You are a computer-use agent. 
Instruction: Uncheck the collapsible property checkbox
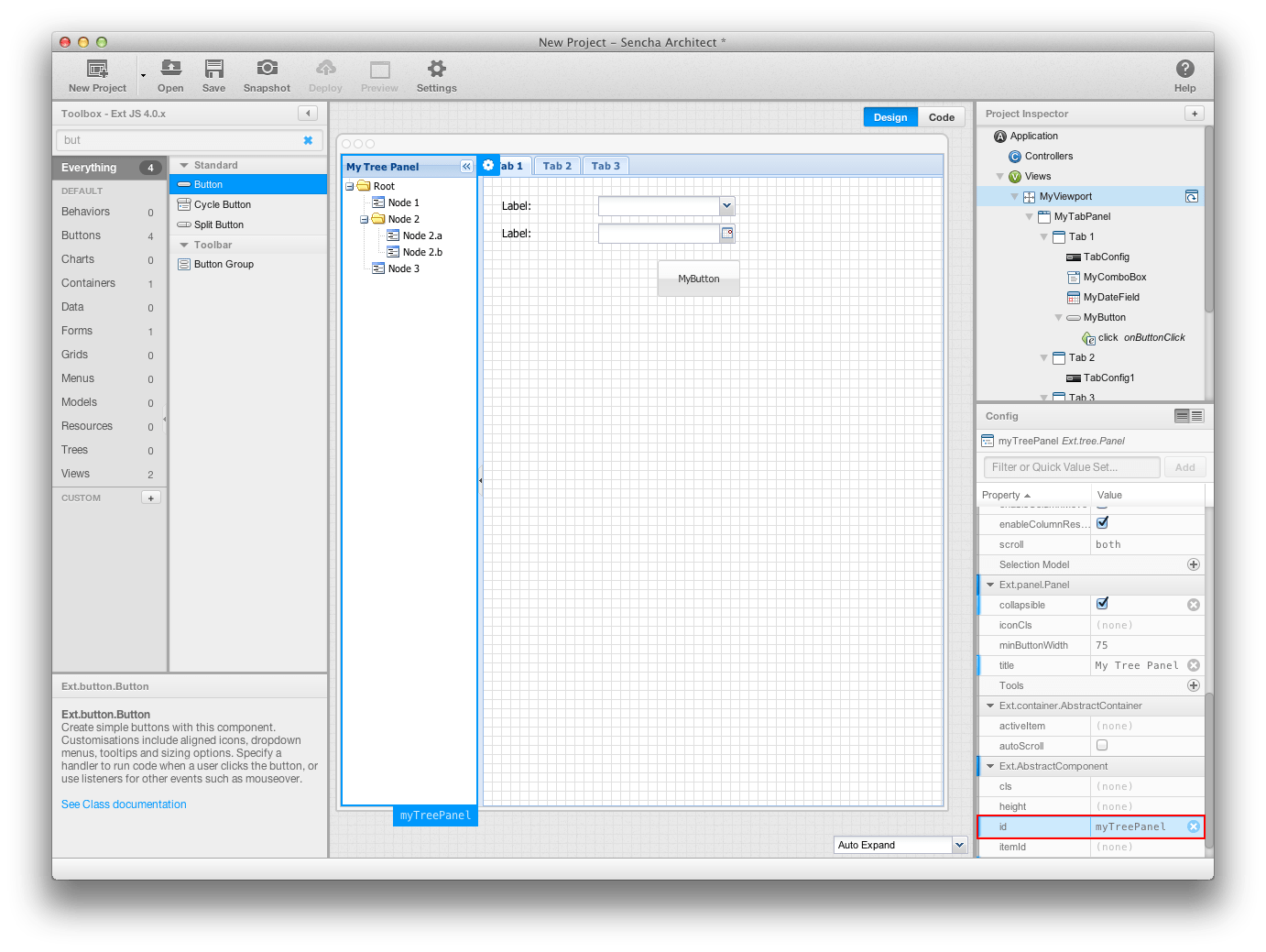point(1102,604)
